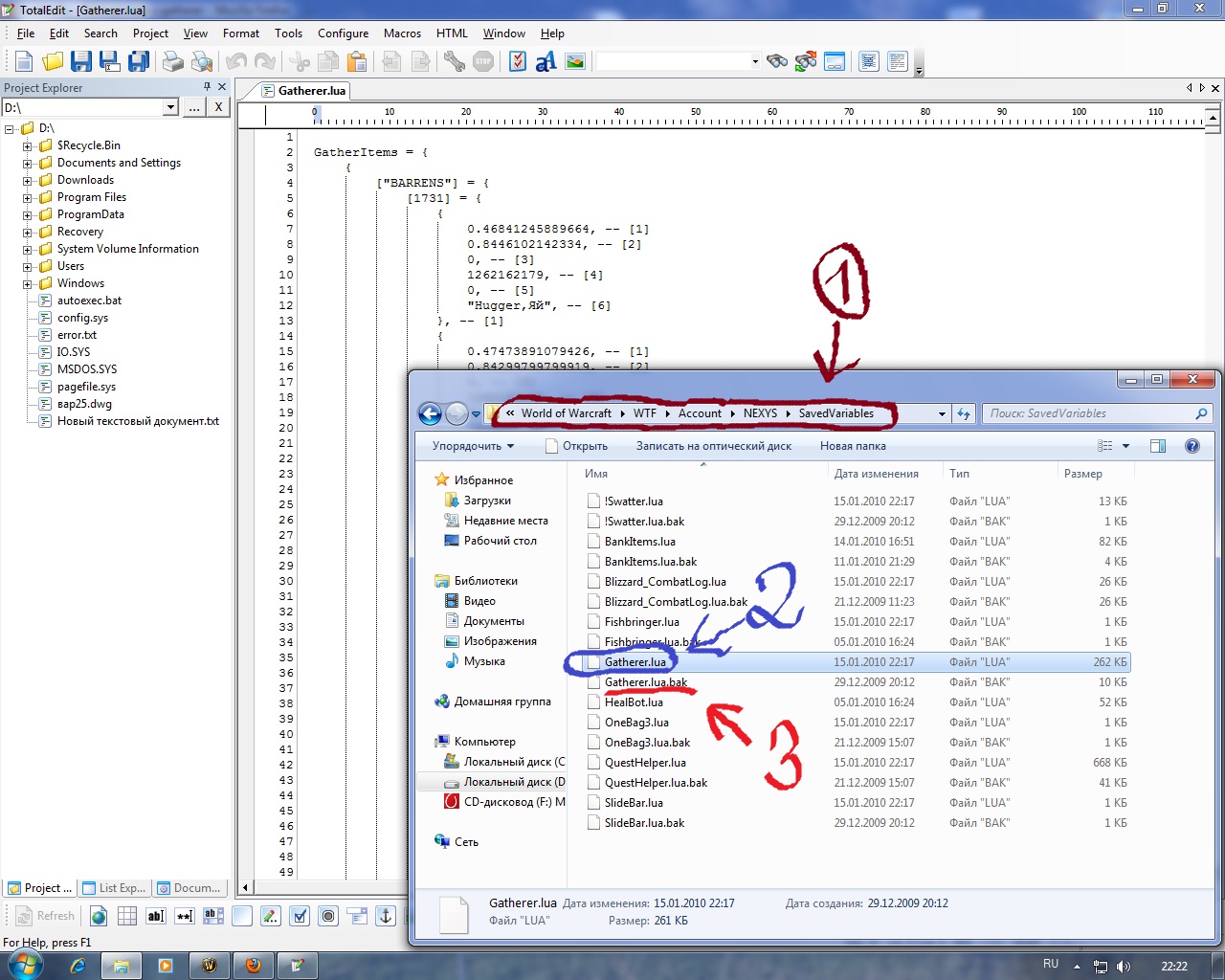Click the wrench tools icon
This screenshot has width=1225, height=980.
click(455, 62)
